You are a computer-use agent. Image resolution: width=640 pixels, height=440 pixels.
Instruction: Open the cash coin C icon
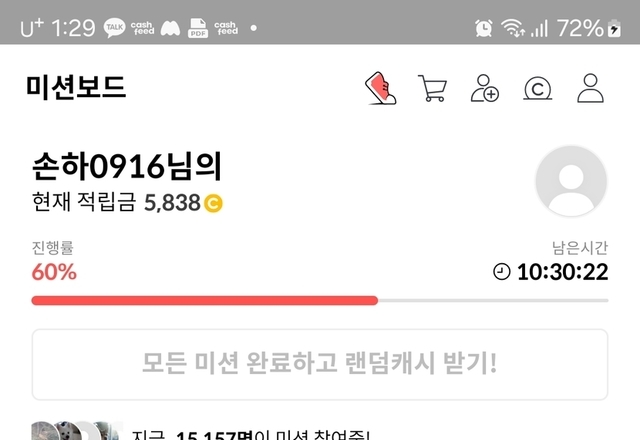tap(538, 89)
